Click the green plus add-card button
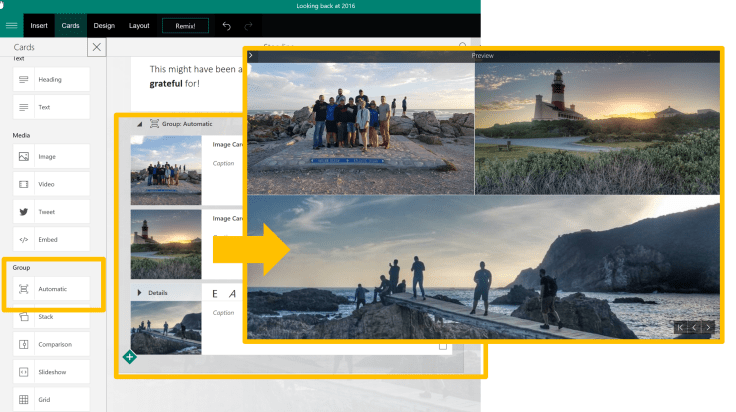736x412 pixels. tap(130, 357)
